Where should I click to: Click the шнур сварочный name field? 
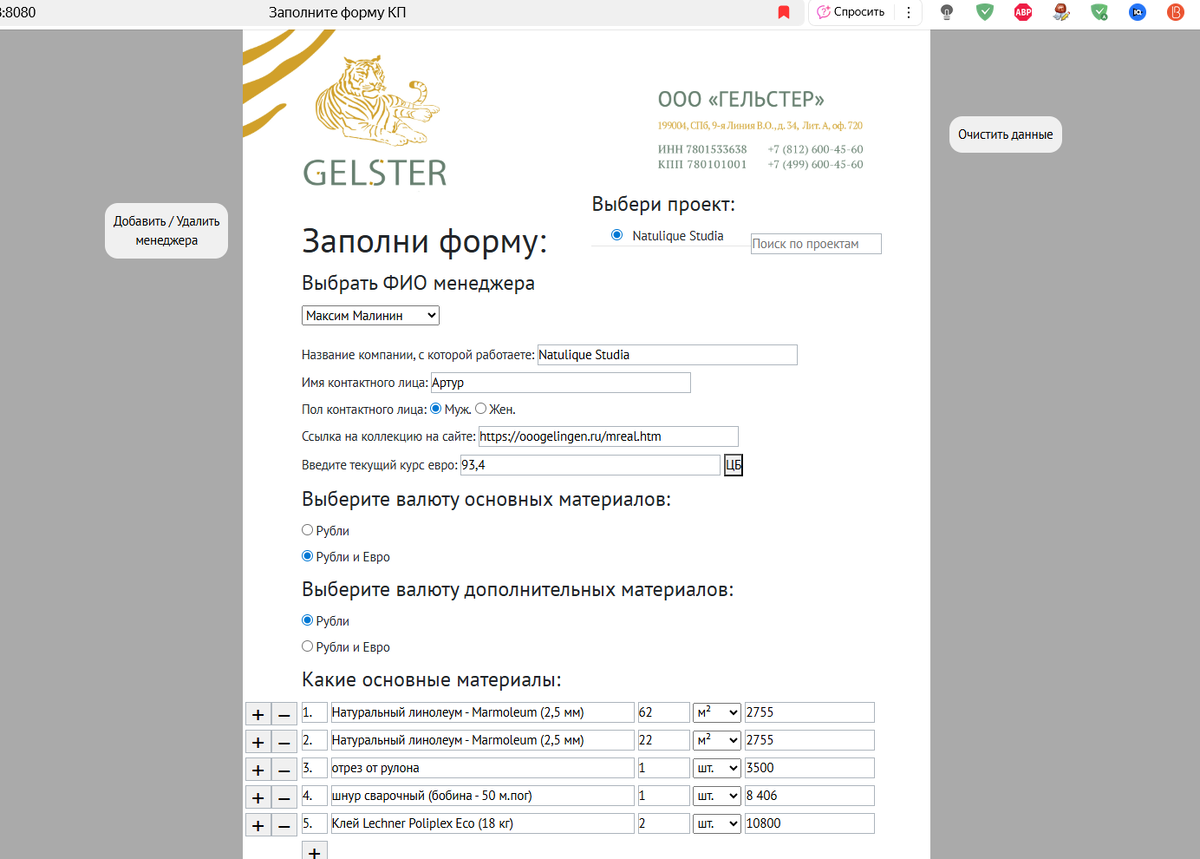click(482, 796)
